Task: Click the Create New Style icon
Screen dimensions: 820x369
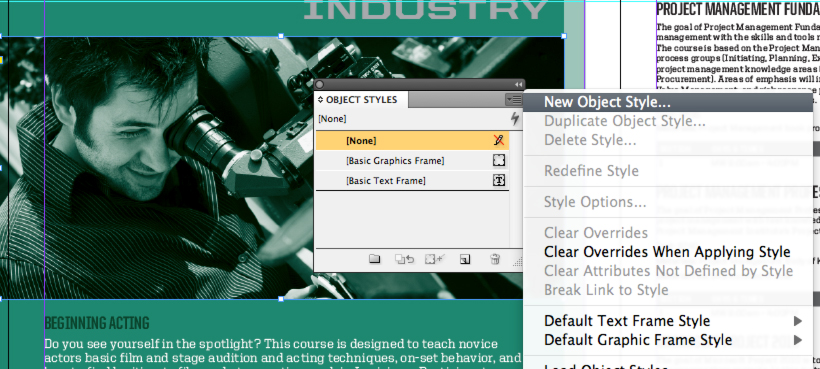Action: click(x=464, y=259)
